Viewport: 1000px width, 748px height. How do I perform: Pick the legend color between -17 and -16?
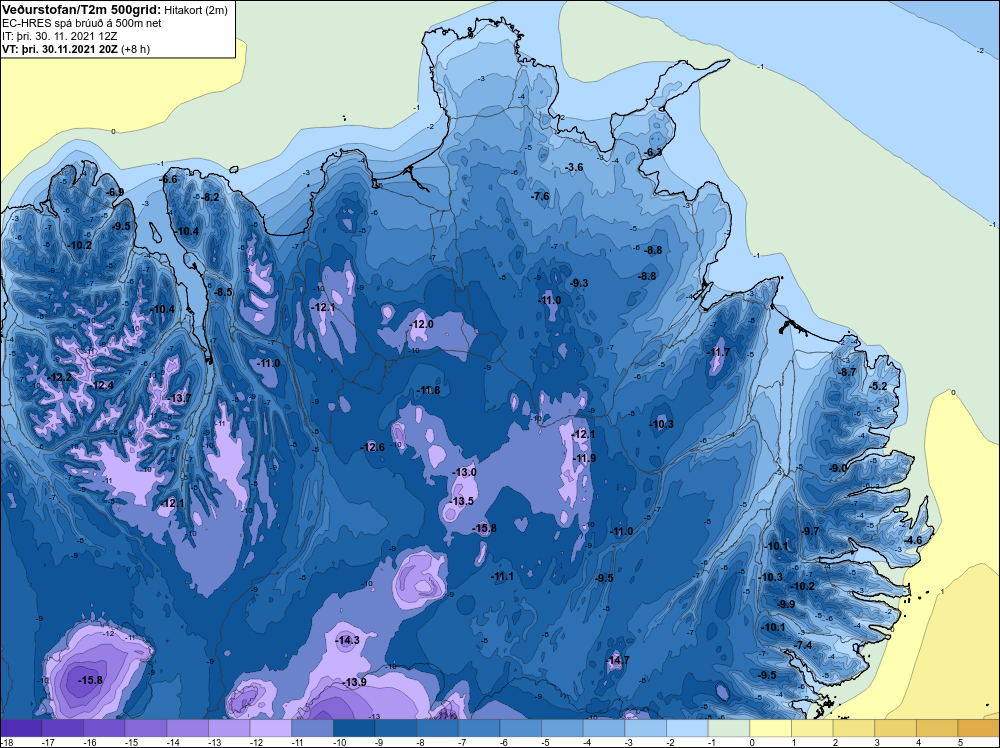click(x=62, y=728)
